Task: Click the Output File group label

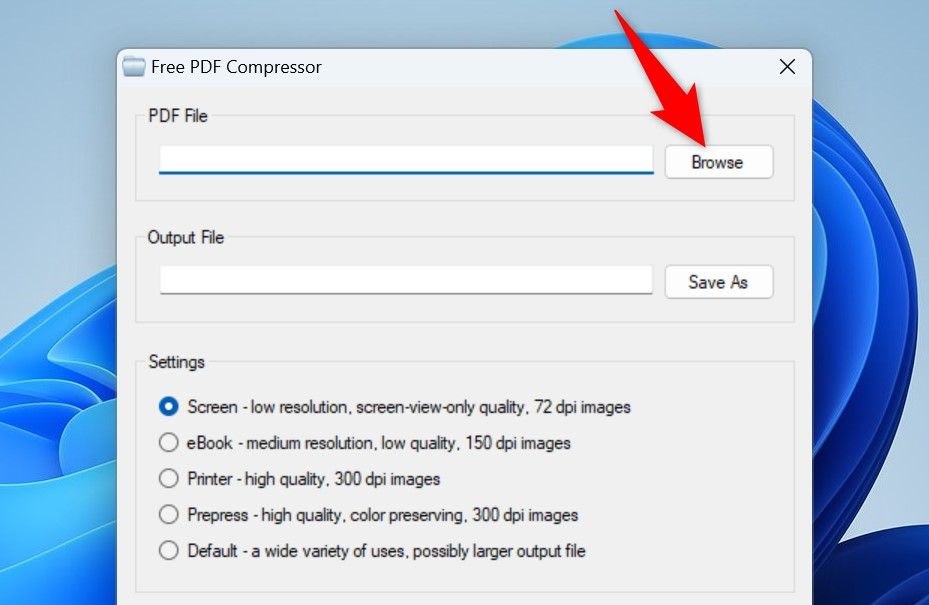Action: pyautogui.click(x=186, y=238)
